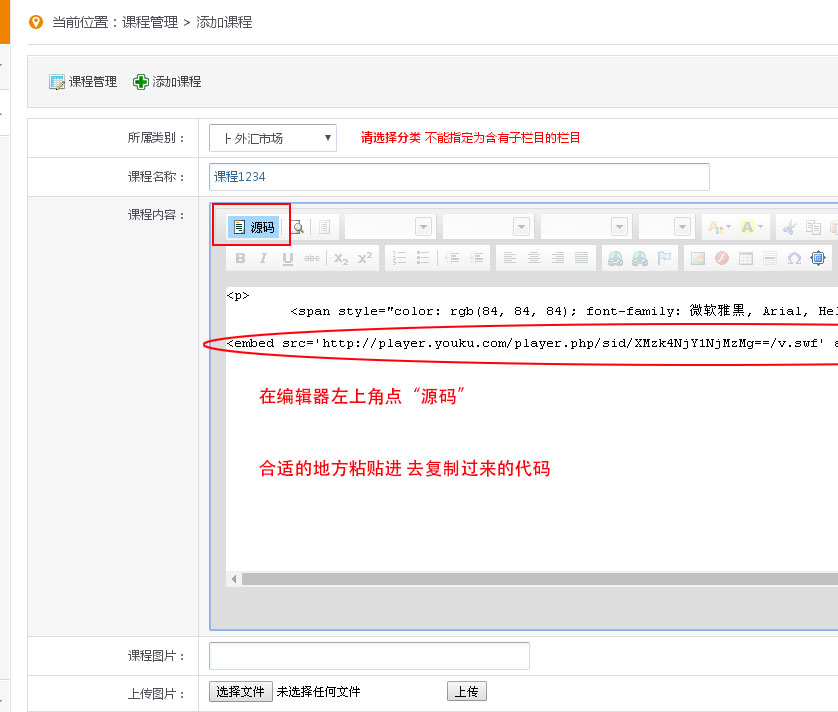This screenshot has width=838, height=712.
Task: Click the Find binoculars icon
Action: pyautogui.click(x=615, y=258)
